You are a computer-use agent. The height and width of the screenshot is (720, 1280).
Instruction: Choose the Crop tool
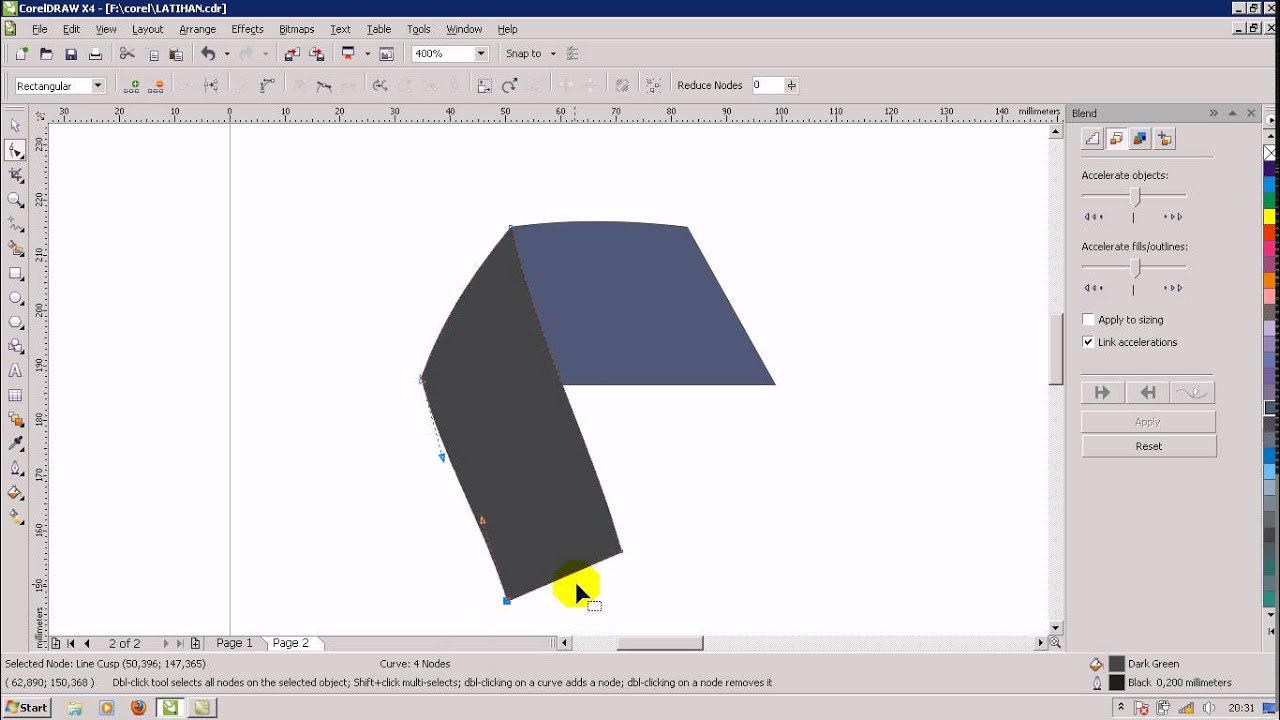coord(15,175)
